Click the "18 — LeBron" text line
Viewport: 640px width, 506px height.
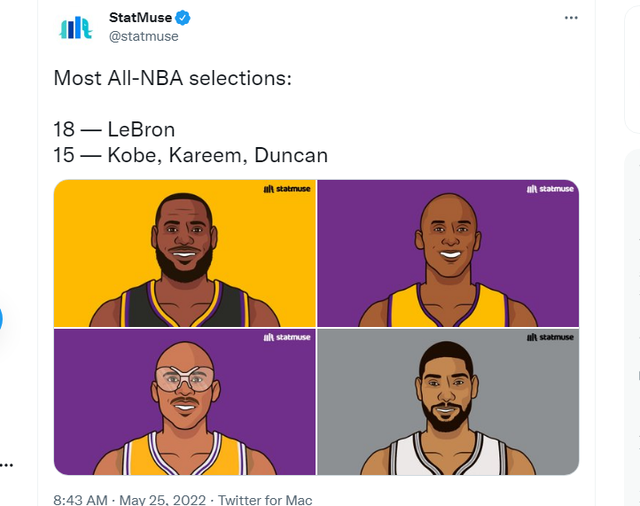[114, 130]
